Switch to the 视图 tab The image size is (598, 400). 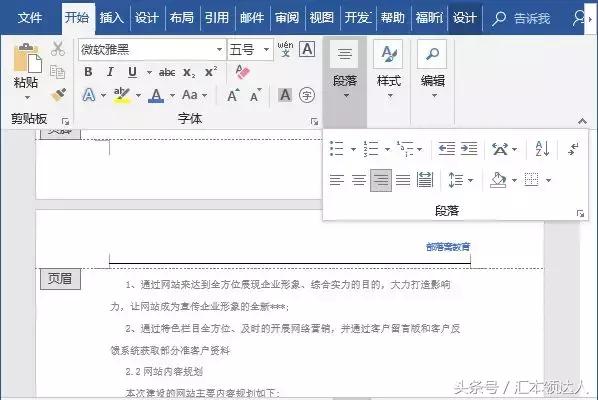322,18
